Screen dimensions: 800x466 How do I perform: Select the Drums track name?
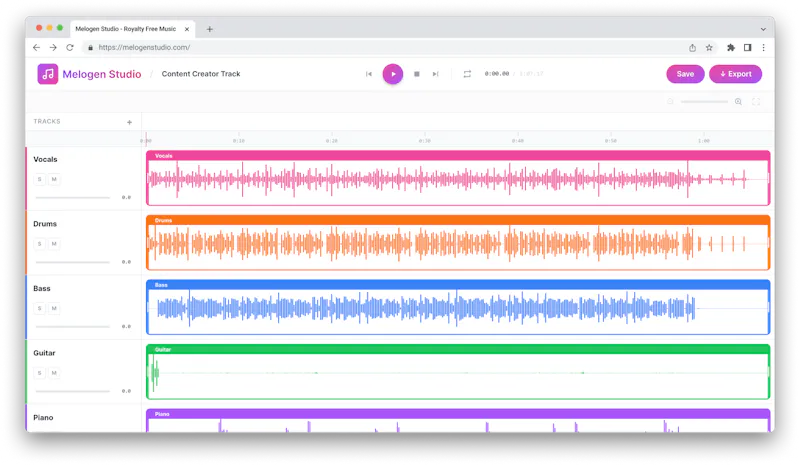click(x=45, y=224)
